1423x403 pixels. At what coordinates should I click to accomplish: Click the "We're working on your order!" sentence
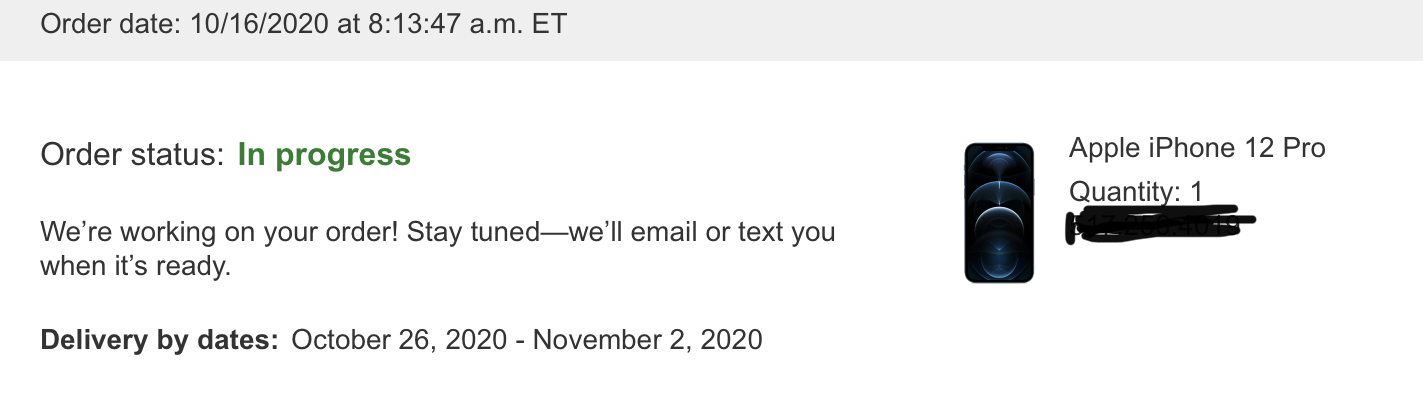click(x=220, y=232)
